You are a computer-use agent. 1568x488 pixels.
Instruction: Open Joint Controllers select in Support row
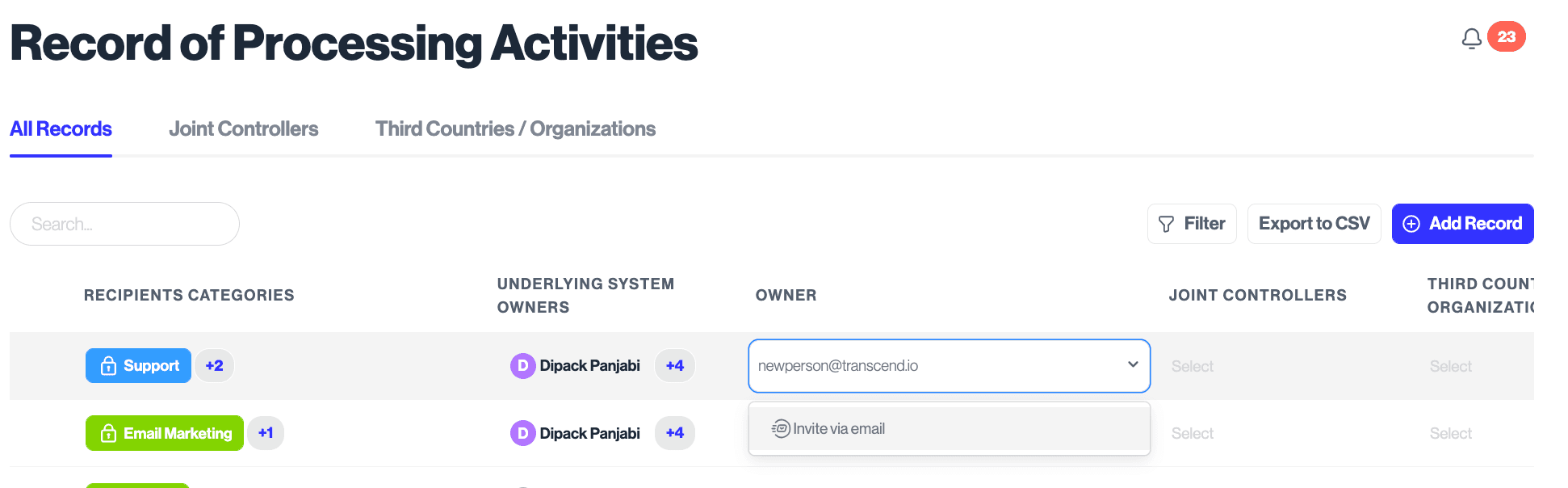tap(1193, 367)
